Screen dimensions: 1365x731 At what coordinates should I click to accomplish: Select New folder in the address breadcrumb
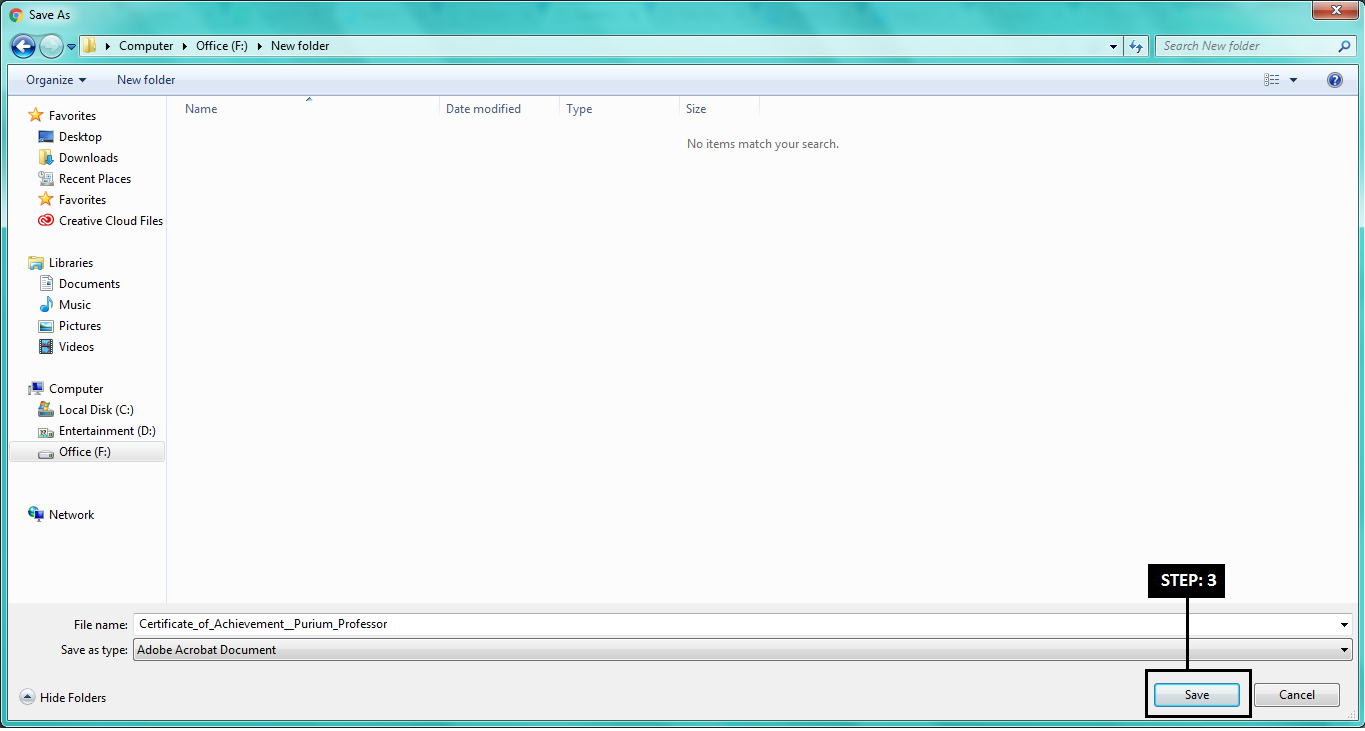pos(300,46)
